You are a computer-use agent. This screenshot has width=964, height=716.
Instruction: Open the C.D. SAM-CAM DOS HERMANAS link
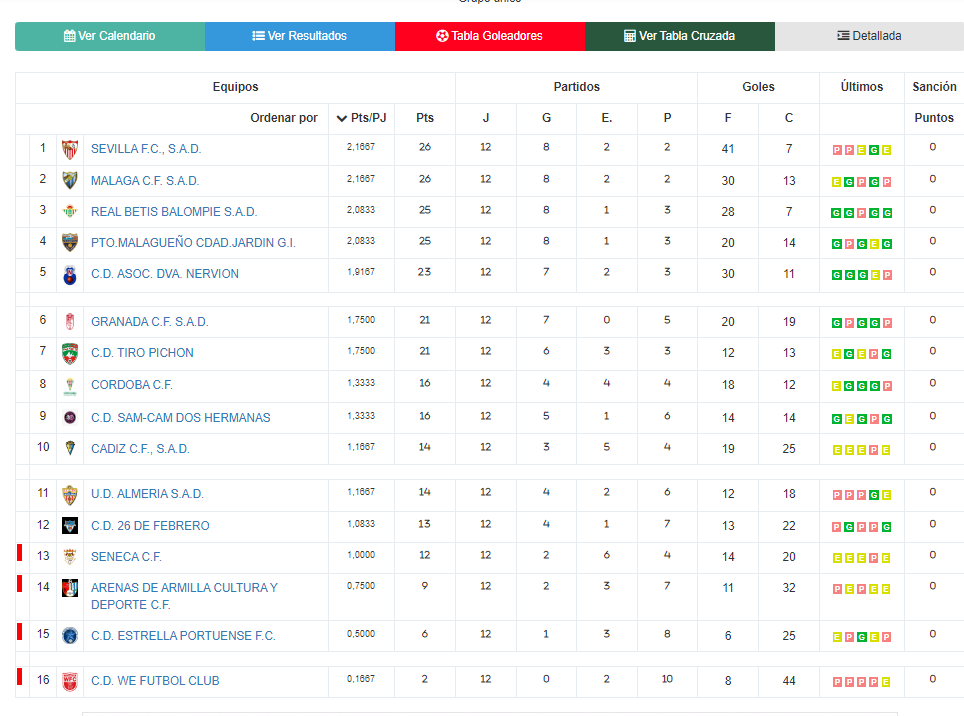click(181, 418)
